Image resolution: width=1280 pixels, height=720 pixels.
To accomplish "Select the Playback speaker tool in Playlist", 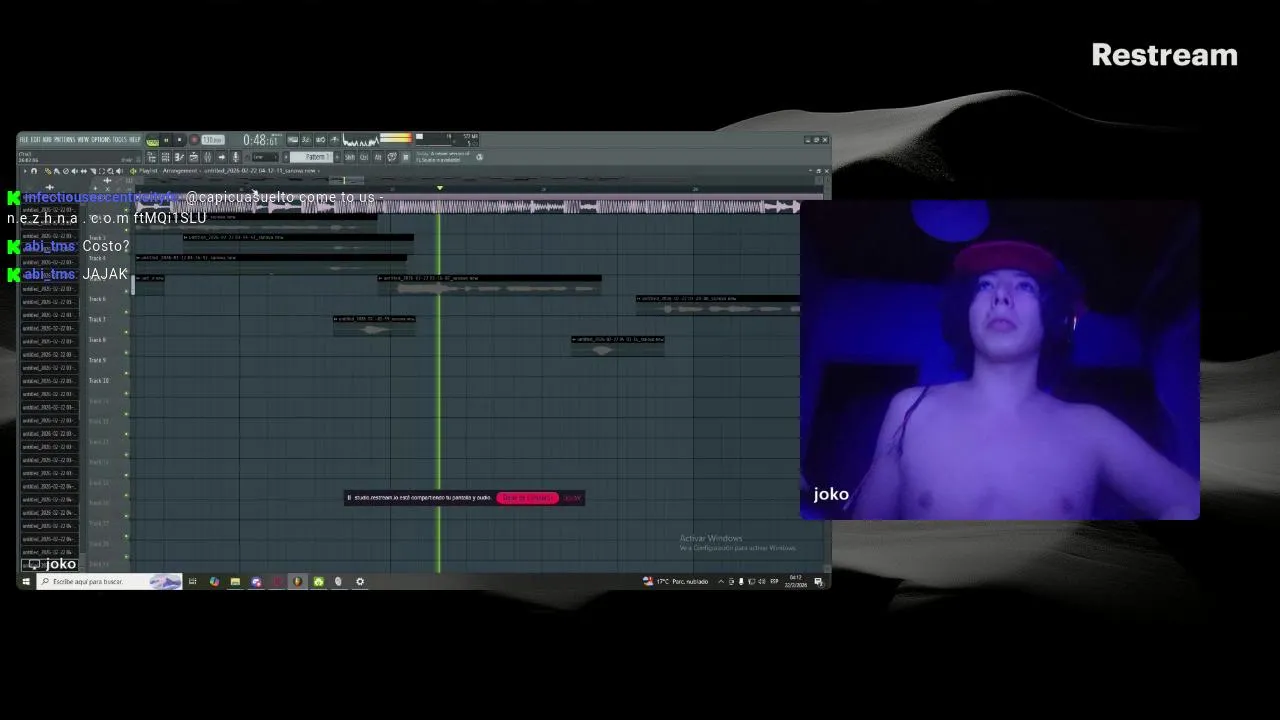I will click(x=120, y=170).
